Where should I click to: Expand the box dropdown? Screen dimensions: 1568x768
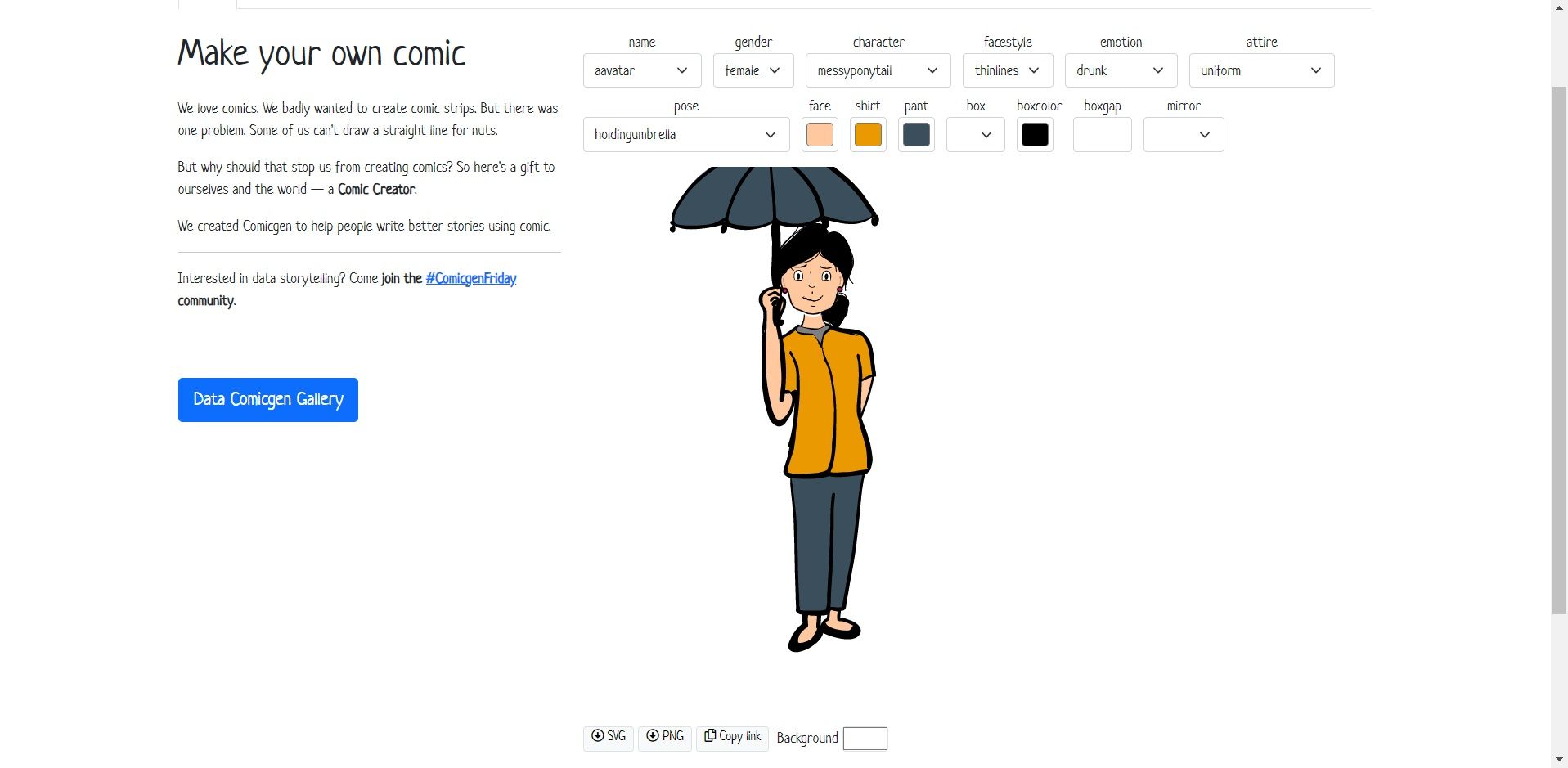976,135
